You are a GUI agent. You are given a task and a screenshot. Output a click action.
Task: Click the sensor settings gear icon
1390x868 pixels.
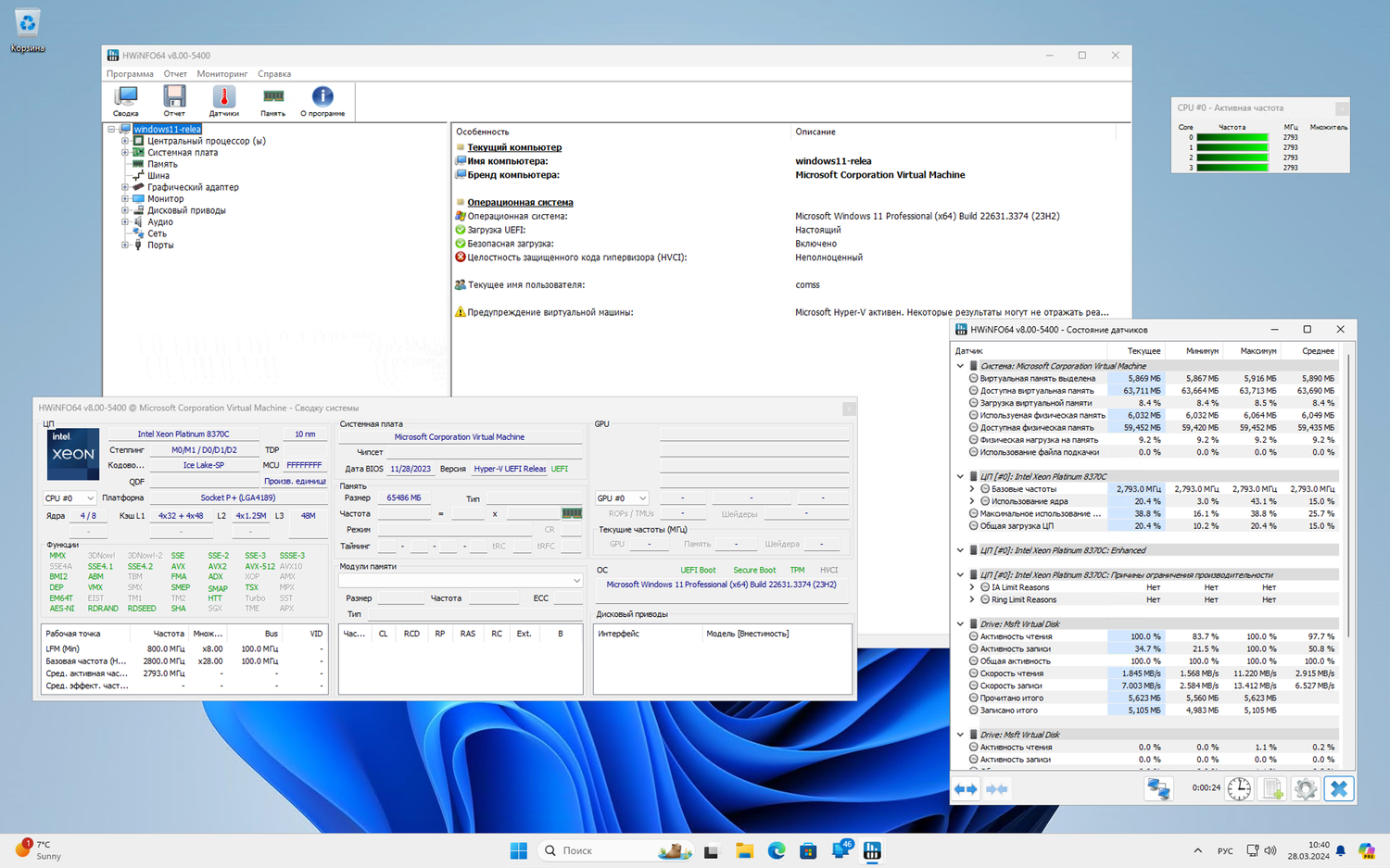[1305, 789]
